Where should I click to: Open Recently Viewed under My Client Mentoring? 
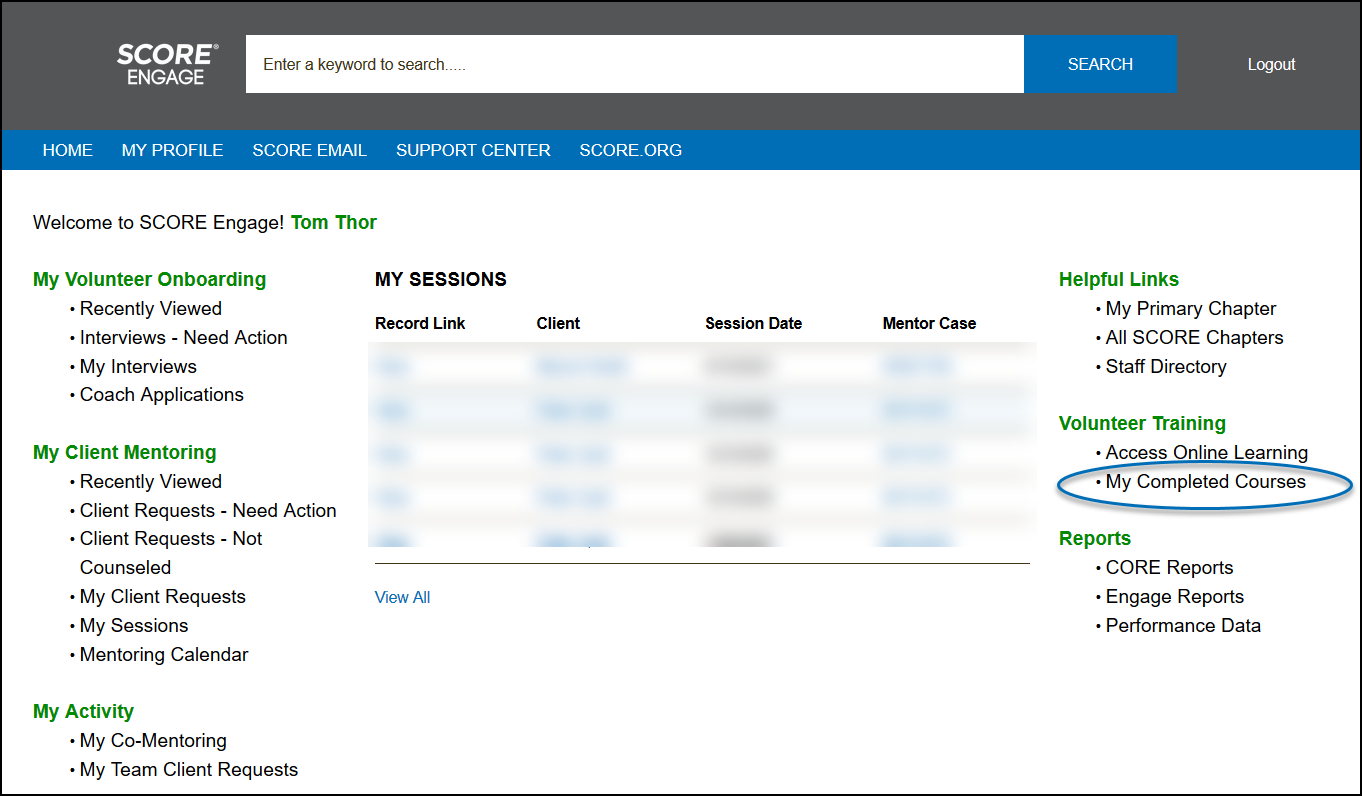(x=151, y=482)
